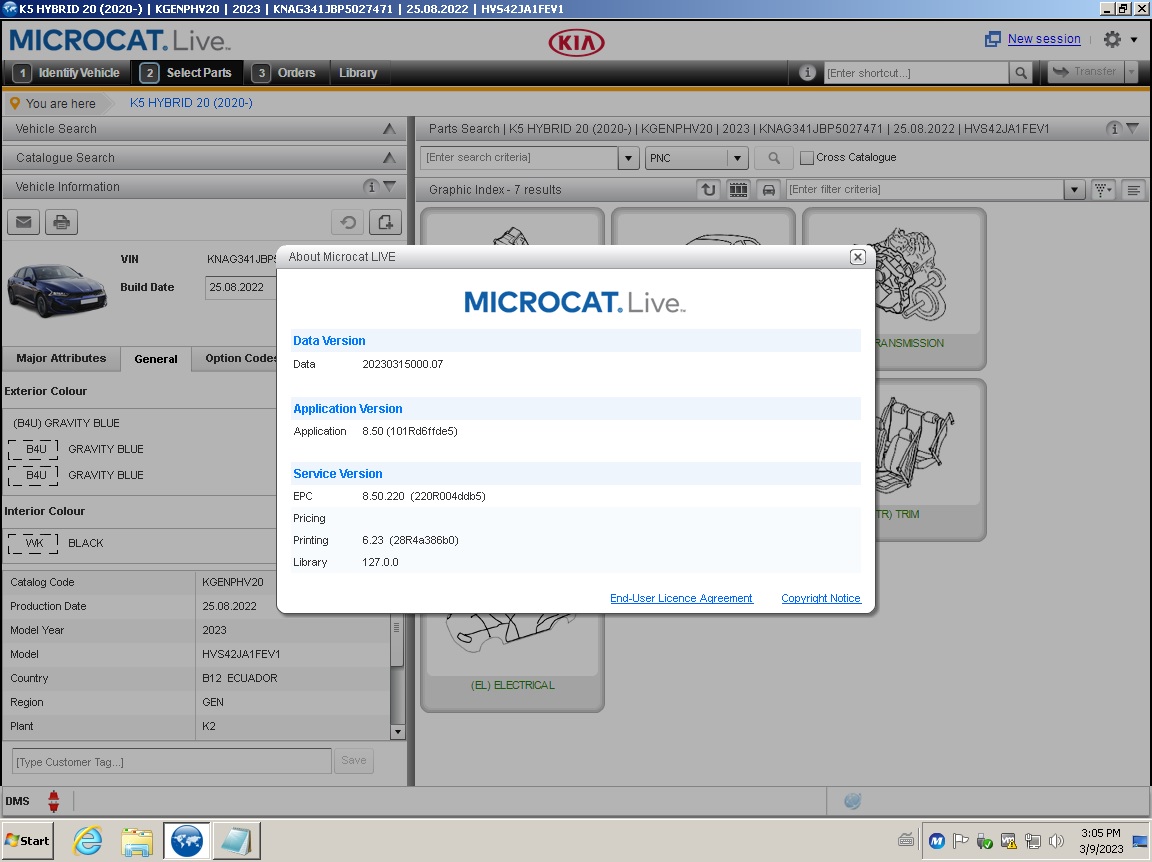Open the settings gear menu
Screen dimensions: 1152x862
point(1112,39)
